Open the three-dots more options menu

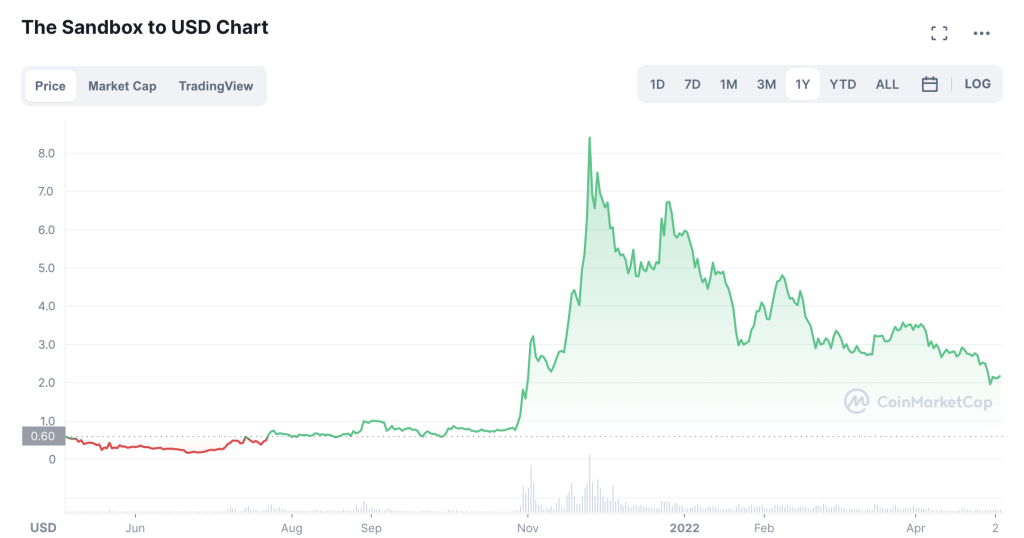tap(981, 34)
